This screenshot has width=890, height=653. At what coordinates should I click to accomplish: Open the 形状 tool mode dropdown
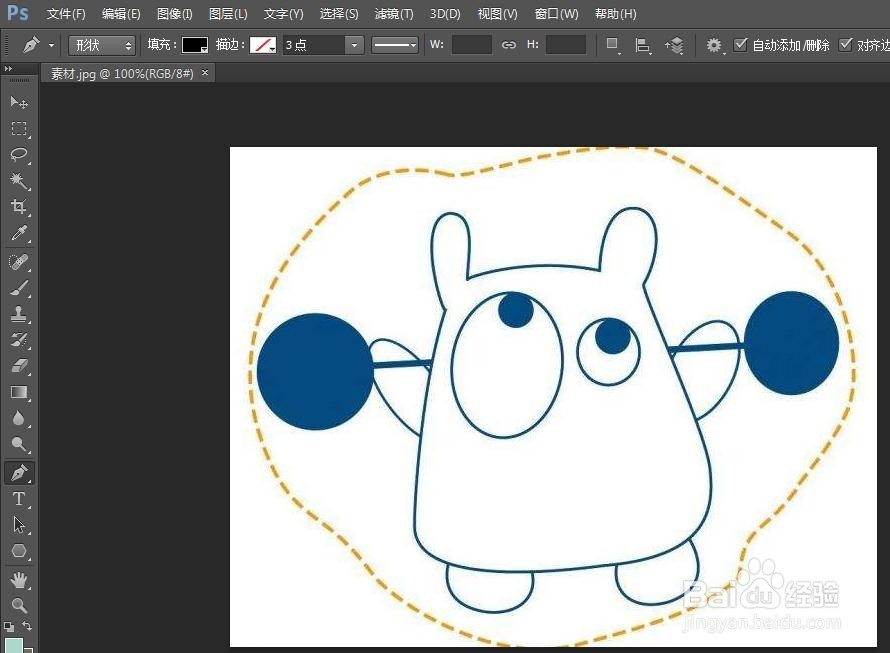pyautogui.click(x=102, y=45)
